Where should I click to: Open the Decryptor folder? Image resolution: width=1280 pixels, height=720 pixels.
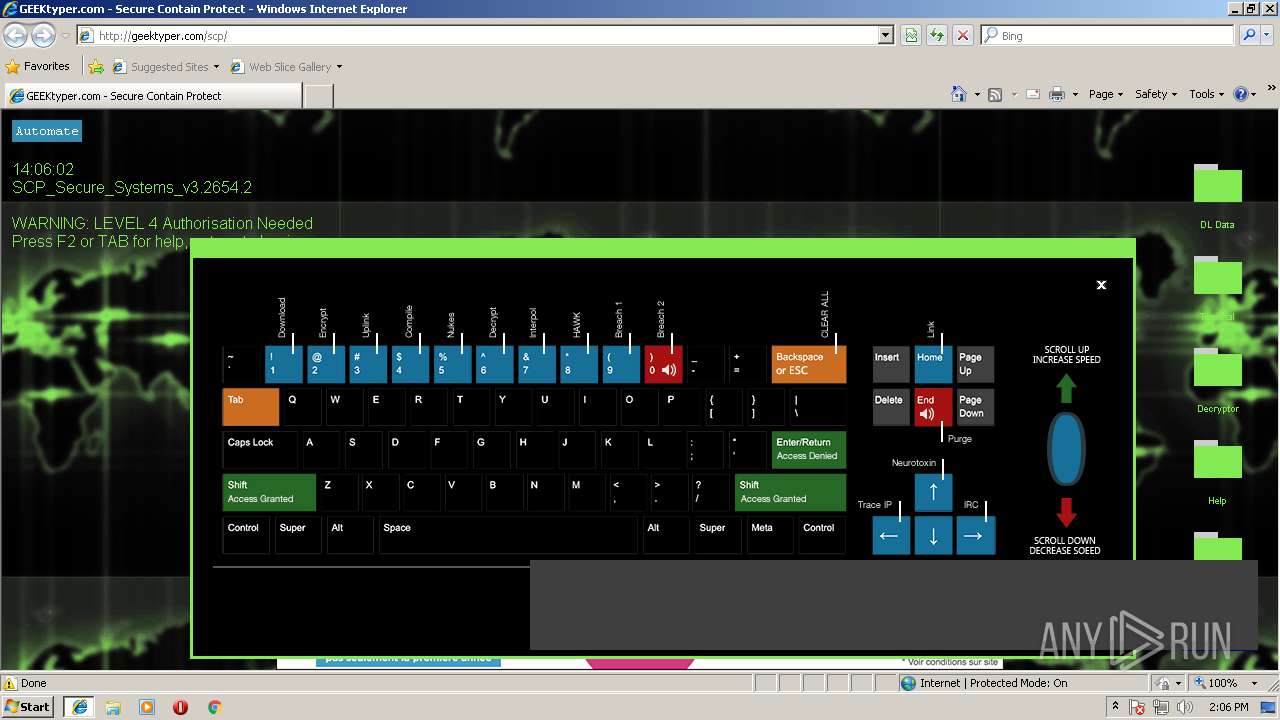click(1217, 380)
